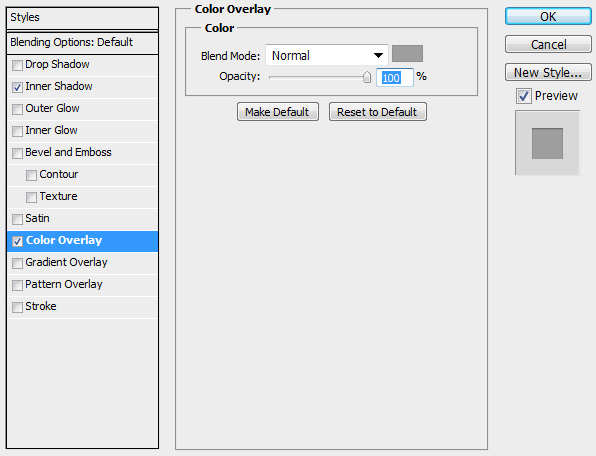Turn on Bevel and Emboss checkbox
596x456 pixels.
click(17, 154)
